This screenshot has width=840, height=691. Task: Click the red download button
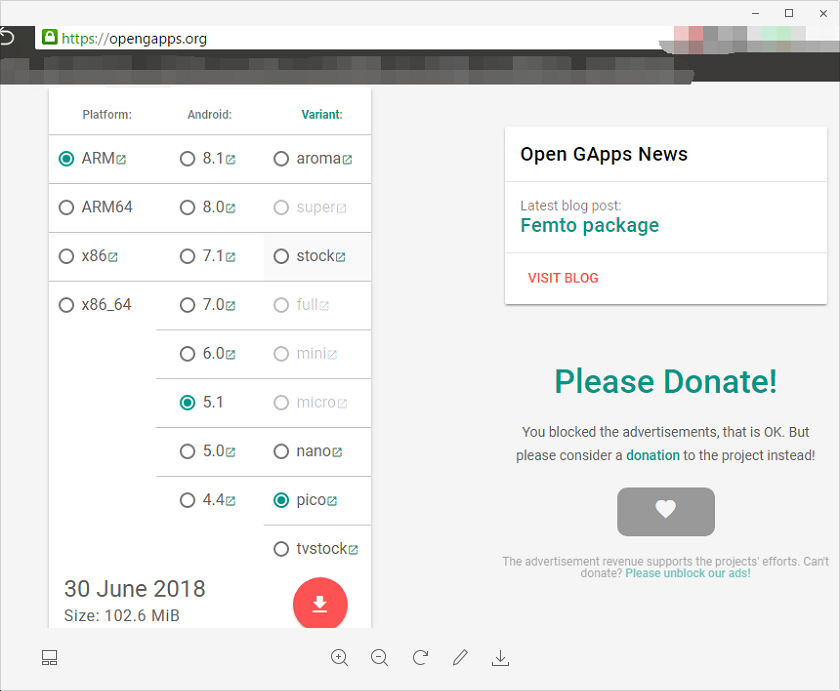pos(320,603)
